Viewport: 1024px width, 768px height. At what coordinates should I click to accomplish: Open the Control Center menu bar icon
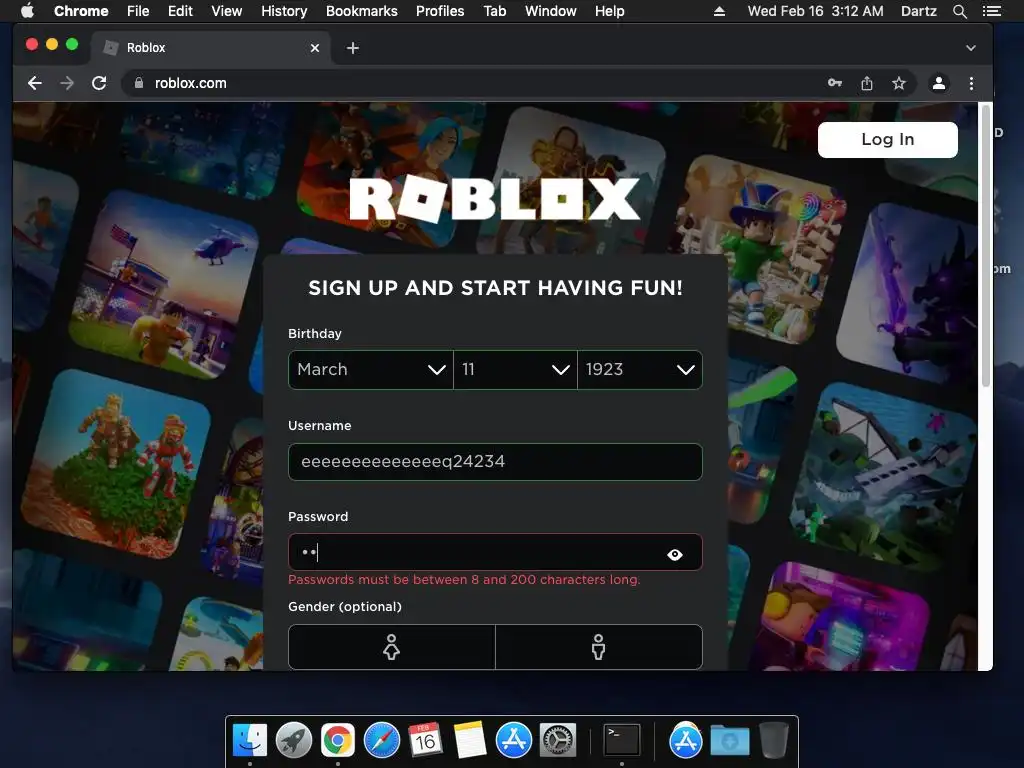click(991, 11)
